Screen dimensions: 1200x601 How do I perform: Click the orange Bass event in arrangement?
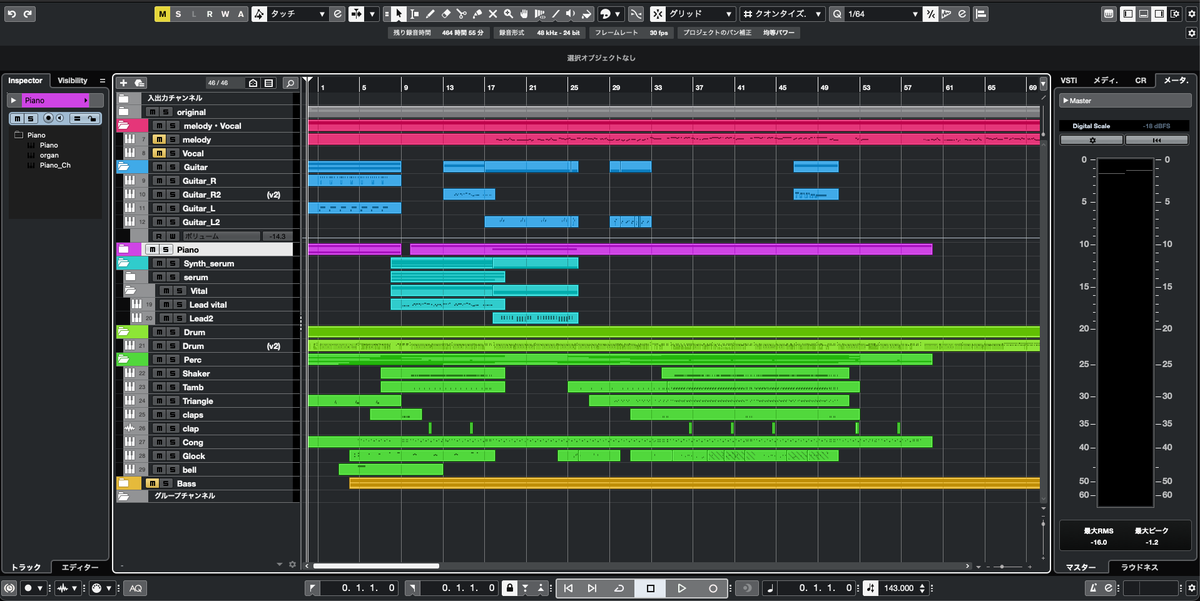[694, 483]
